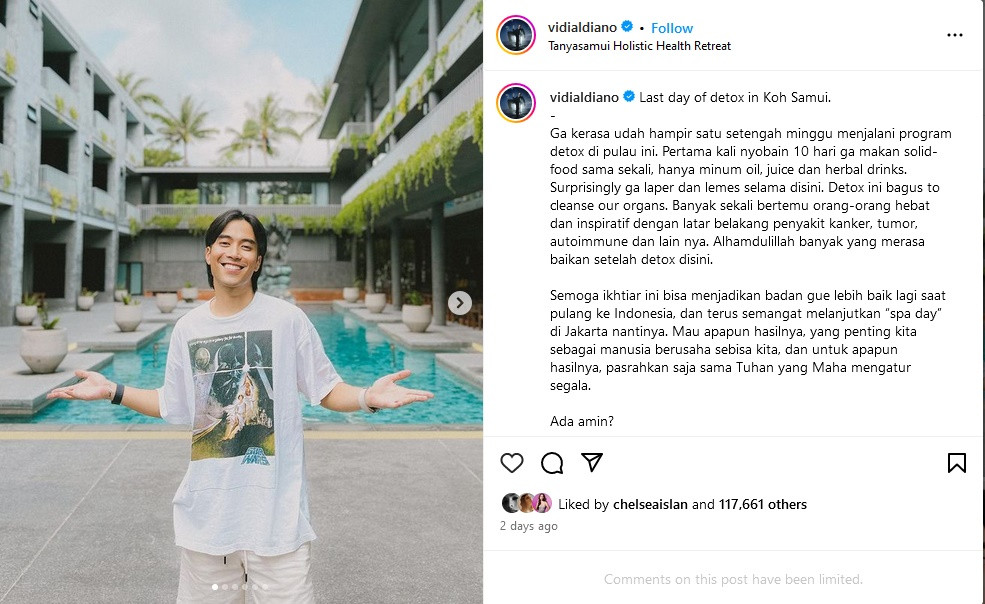The width and height of the screenshot is (985, 604).
Task: Click the 2 days ago timestamp
Action: point(528,526)
